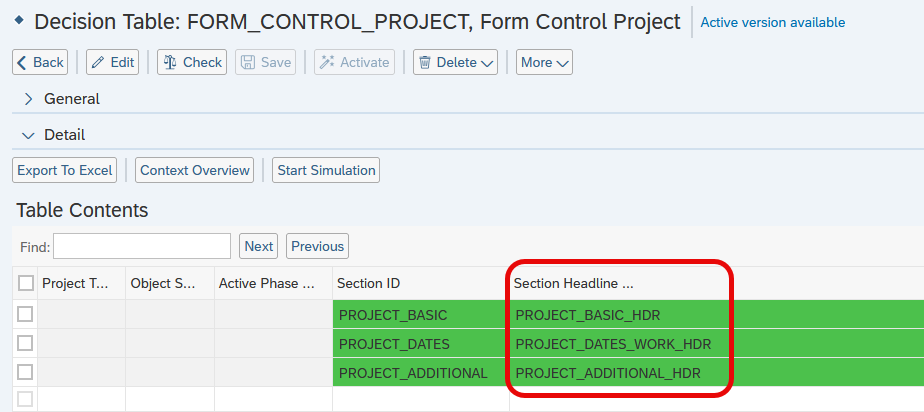Click the Activate wand icon button
The width and height of the screenshot is (924, 412).
(x=326, y=62)
